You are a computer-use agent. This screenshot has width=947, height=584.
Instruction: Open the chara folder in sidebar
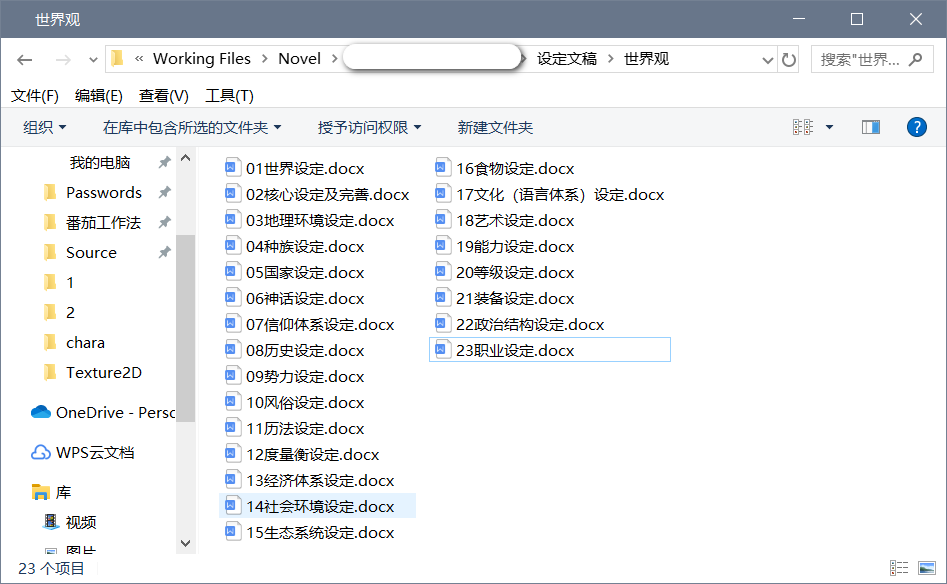click(85, 342)
